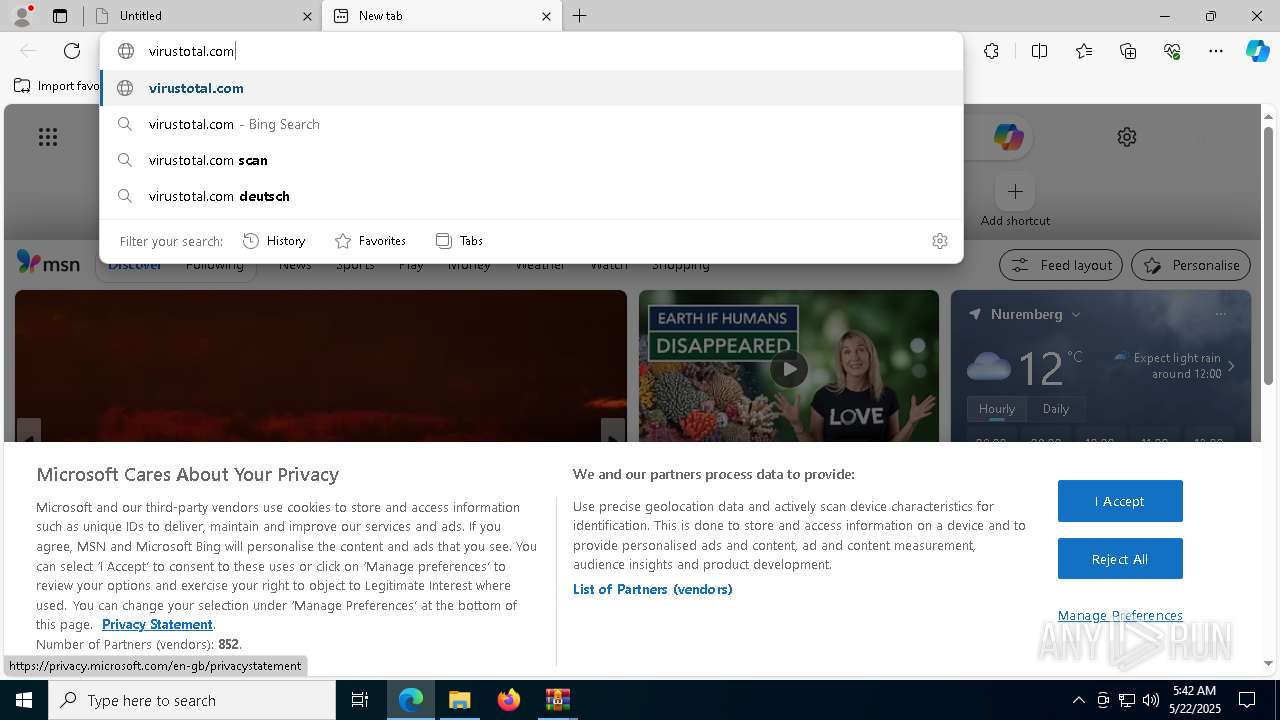1280x720 pixels.
Task: Select the virustotal.com URL suggestion
Action: (532, 88)
